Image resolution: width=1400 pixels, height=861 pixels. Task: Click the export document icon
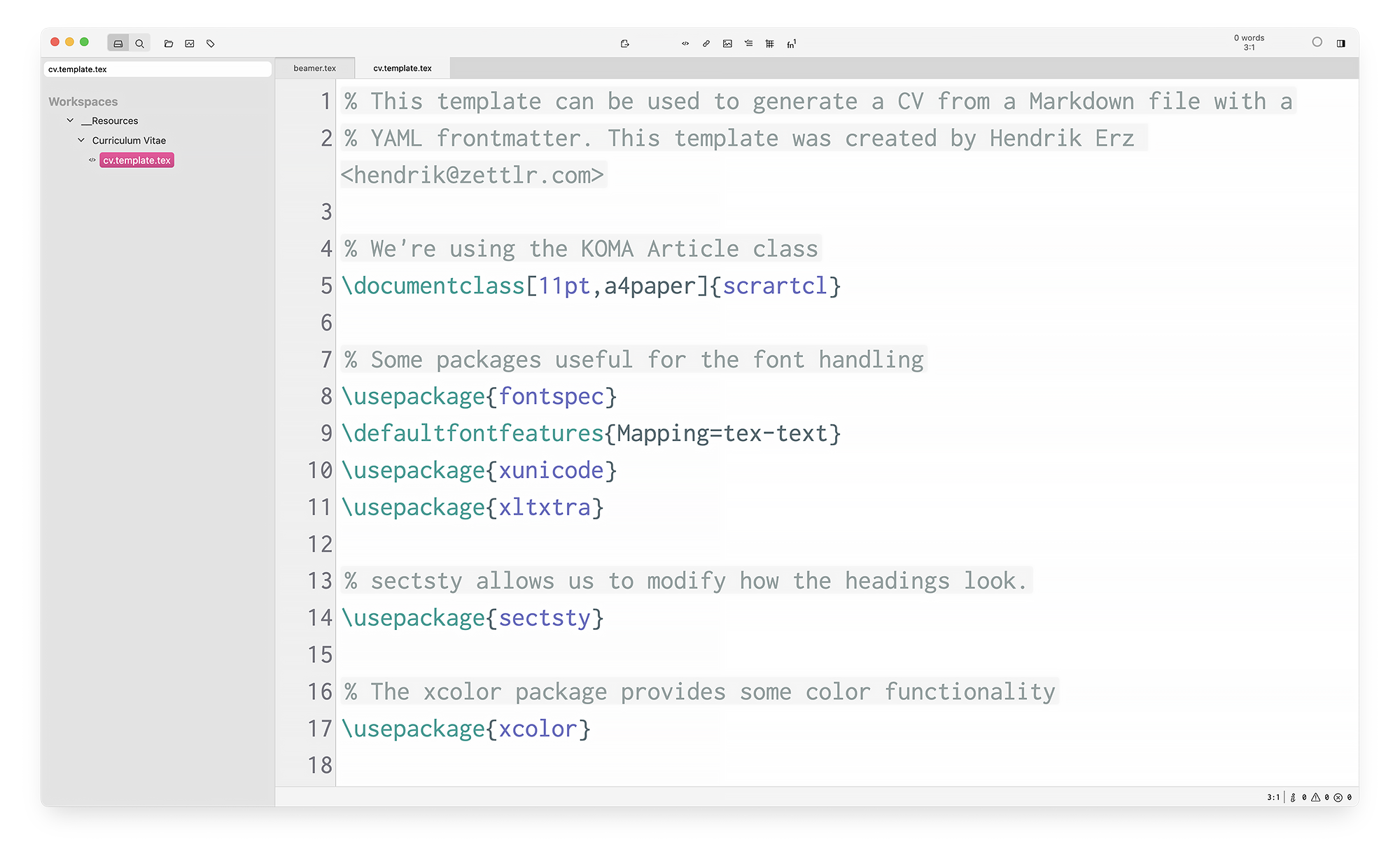625,43
